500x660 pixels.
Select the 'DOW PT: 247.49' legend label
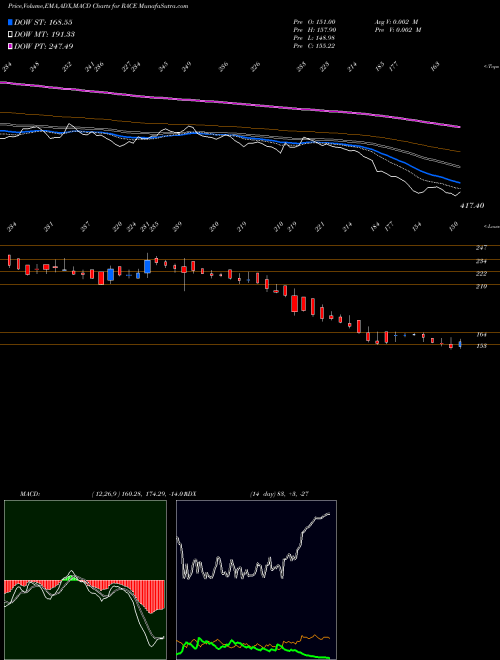tap(43, 46)
